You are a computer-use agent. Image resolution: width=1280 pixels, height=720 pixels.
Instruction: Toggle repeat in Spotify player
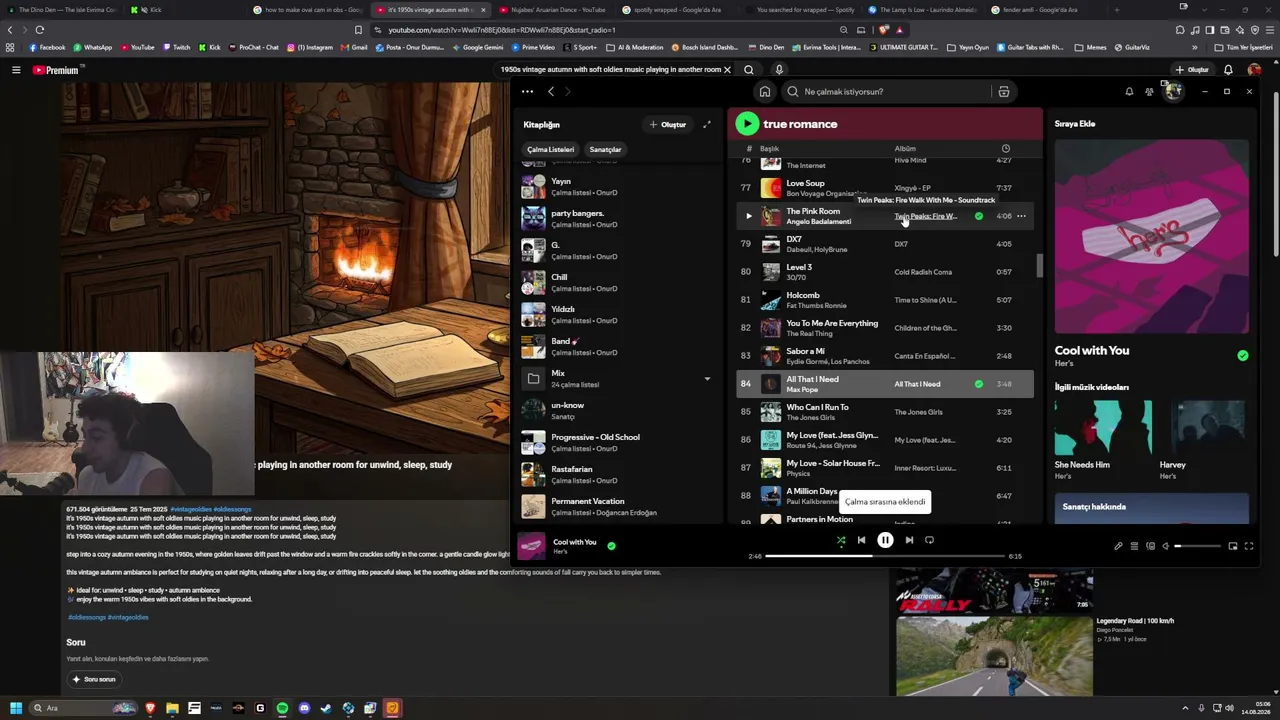(x=929, y=540)
